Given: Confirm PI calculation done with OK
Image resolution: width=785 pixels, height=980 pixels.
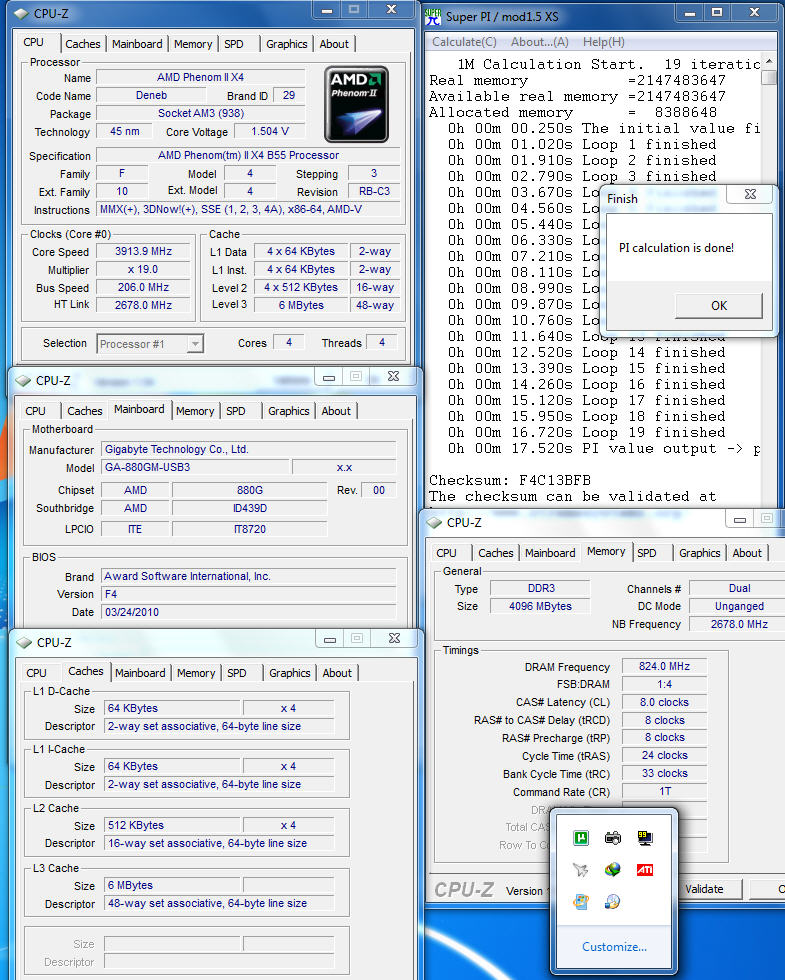Looking at the screenshot, I should [x=719, y=306].
